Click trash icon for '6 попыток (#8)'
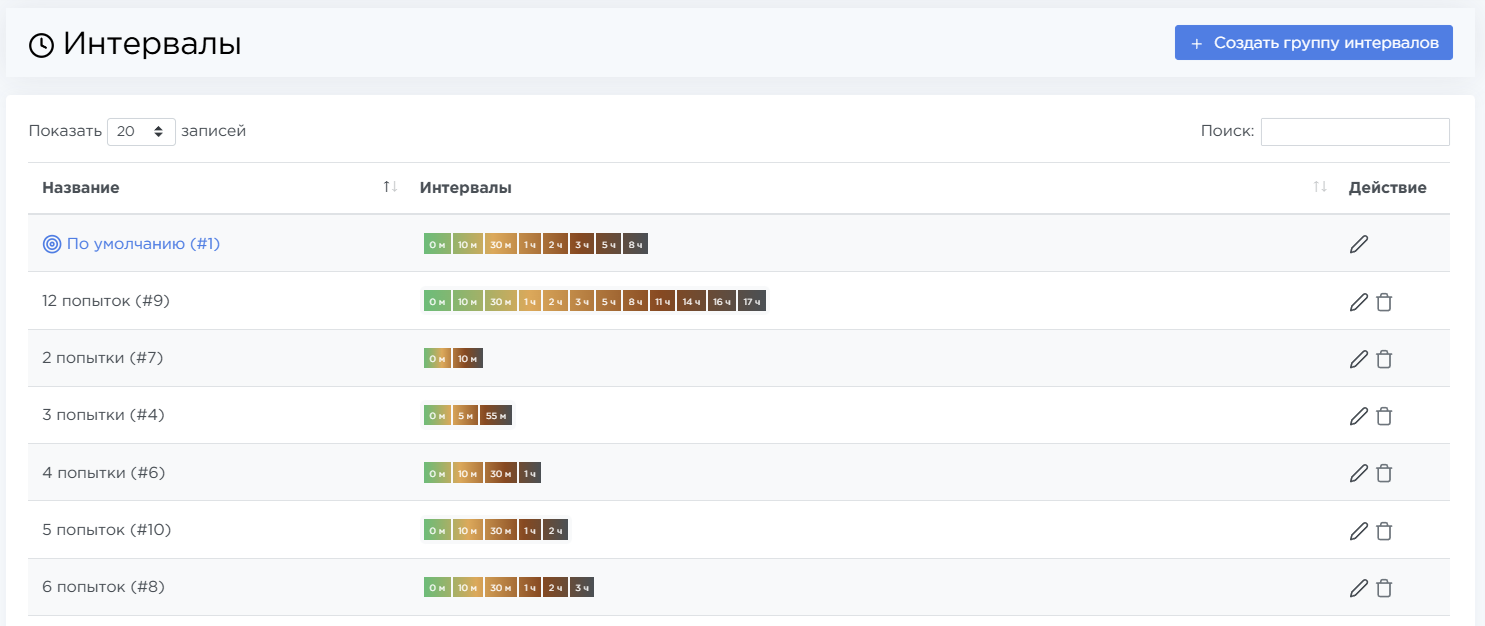Viewport: 1485px width, 626px height. pos(1384,587)
